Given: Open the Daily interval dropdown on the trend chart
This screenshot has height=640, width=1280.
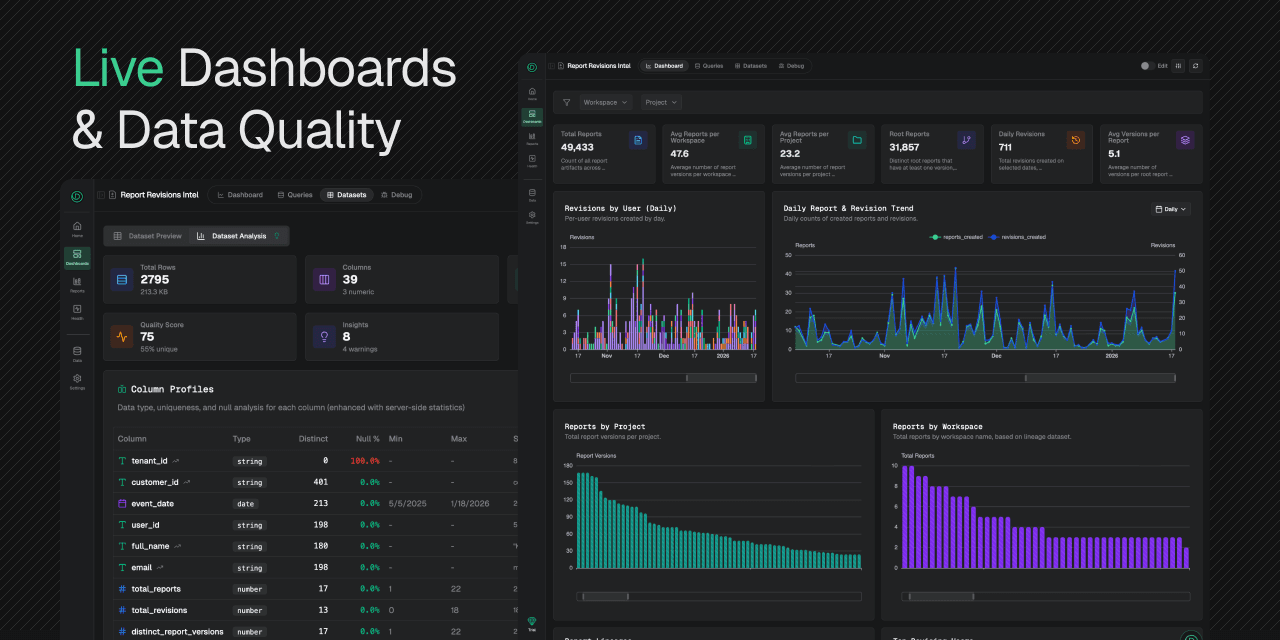Looking at the screenshot, I should pyautogui.click(x=1170, y=209).
